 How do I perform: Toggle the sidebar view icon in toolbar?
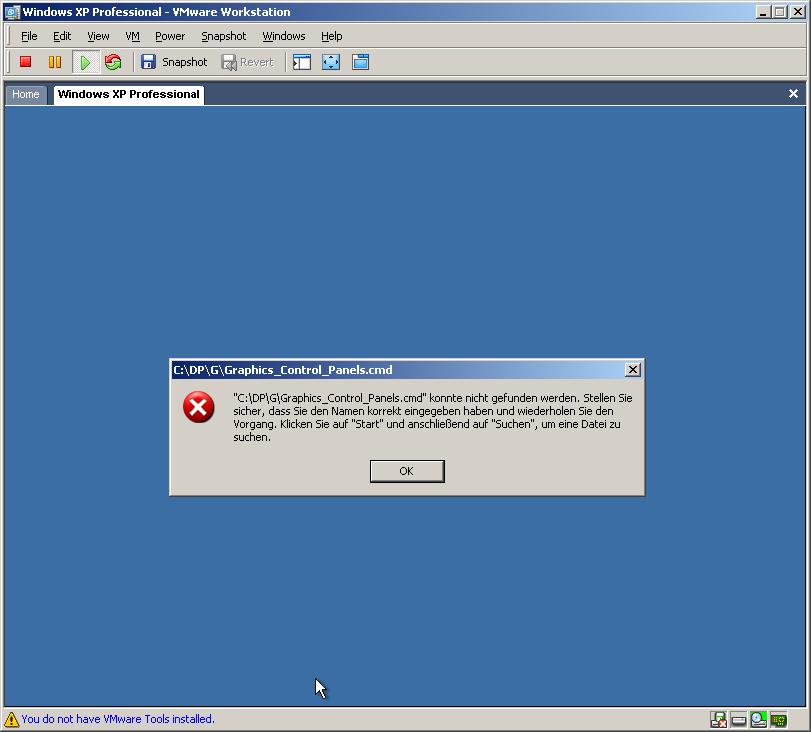(302, 62)
